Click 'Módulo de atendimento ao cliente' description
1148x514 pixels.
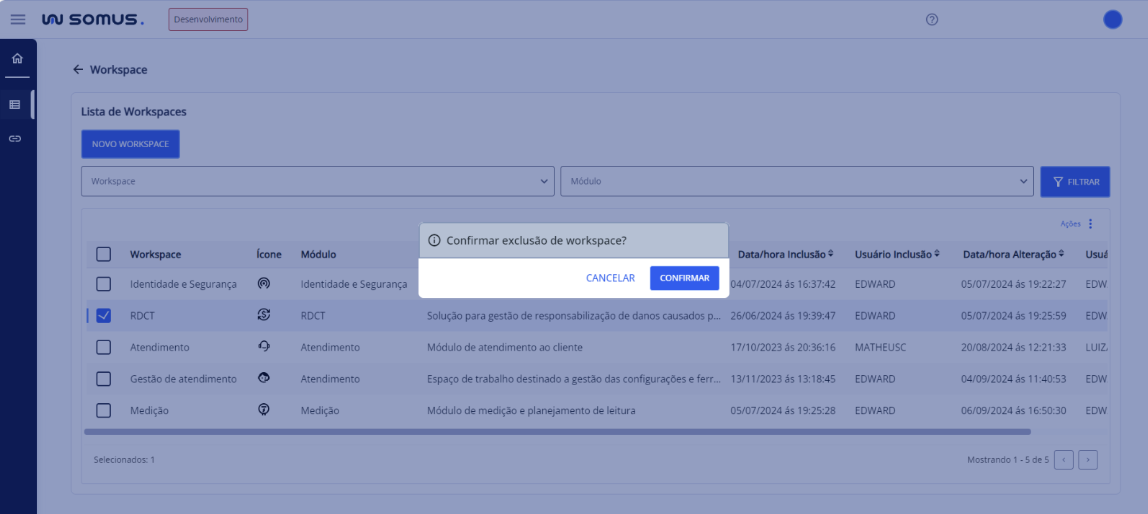coord(504,347)
